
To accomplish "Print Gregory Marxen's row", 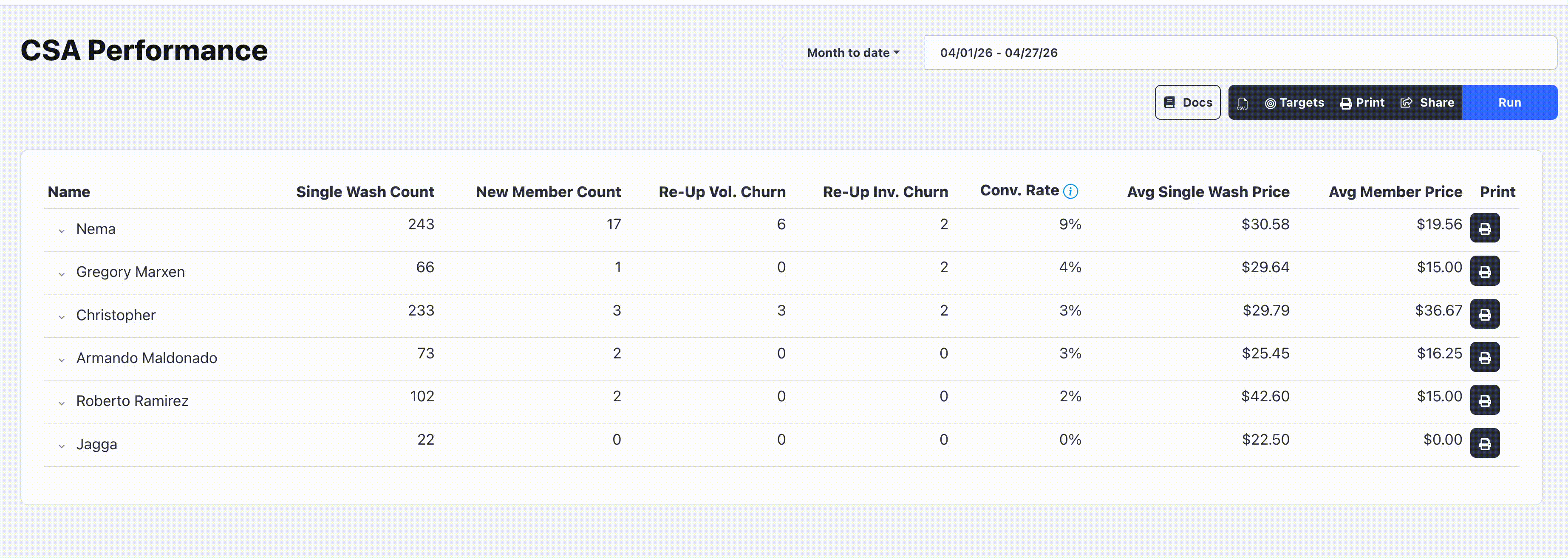I will 1485,271.
